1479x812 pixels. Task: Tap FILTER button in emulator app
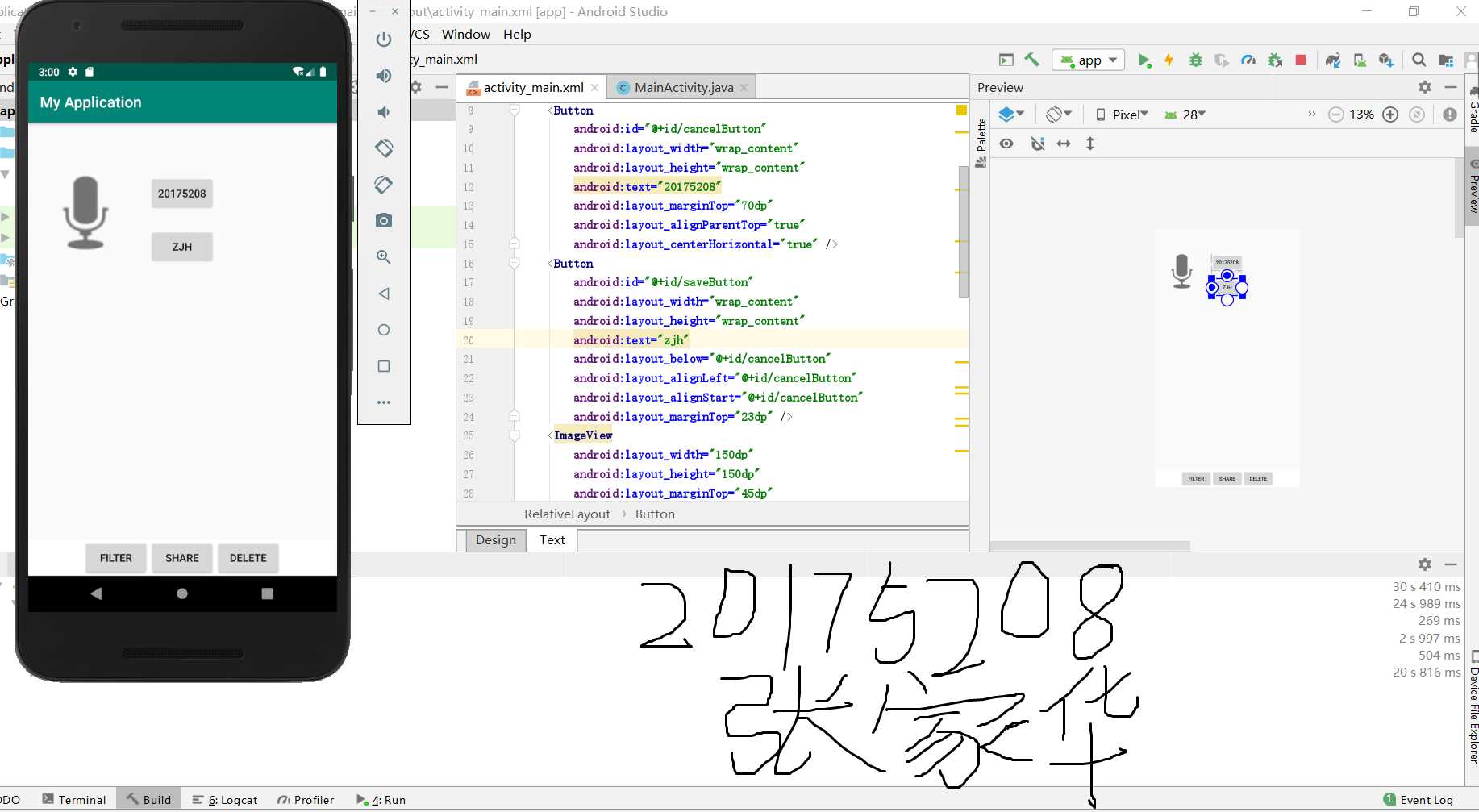[116, 558]
